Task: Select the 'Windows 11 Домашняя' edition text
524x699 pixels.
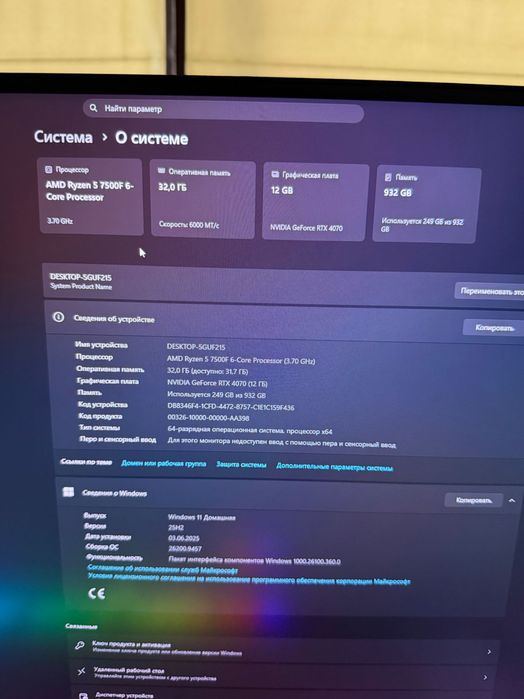Action: 202,517
